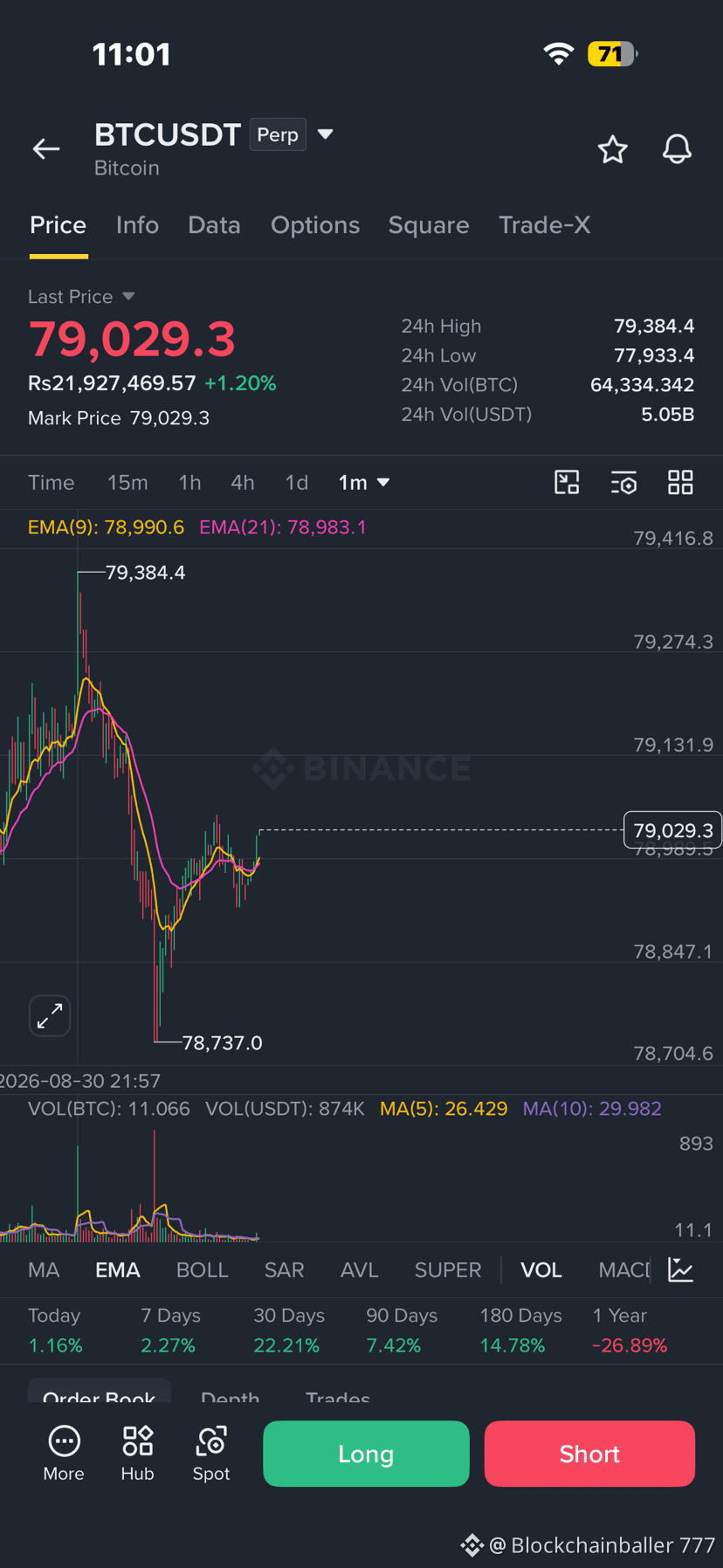This screenshot has width=723, height=1568.
Task: Select the 1h interval
Action: click(x=189, y=482)
